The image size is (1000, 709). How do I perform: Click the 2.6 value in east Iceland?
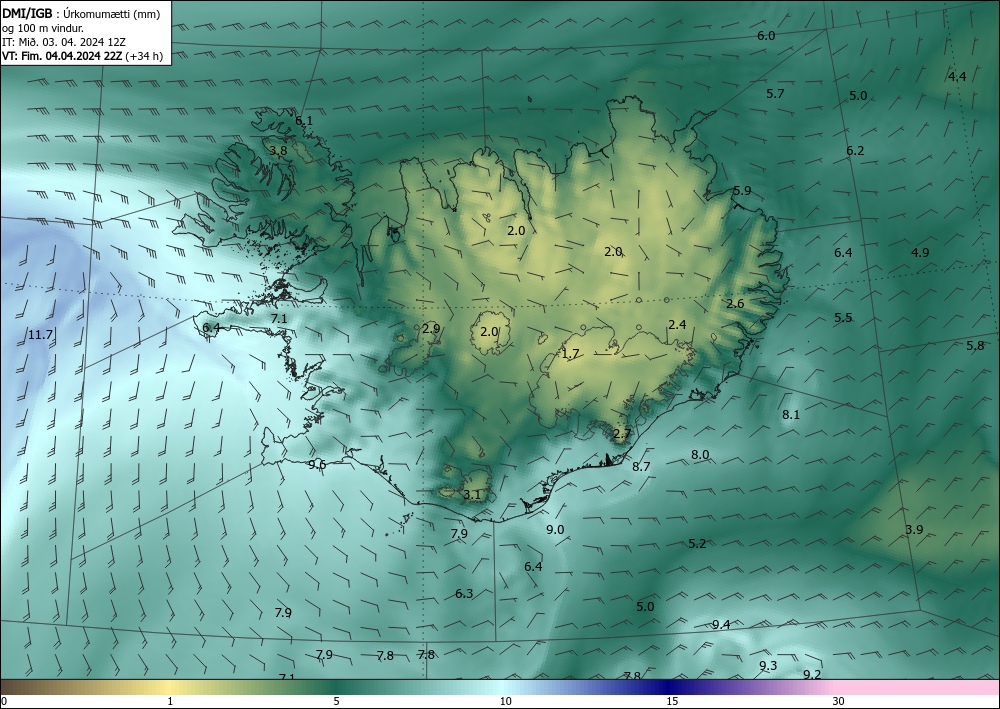coord(735,303)
